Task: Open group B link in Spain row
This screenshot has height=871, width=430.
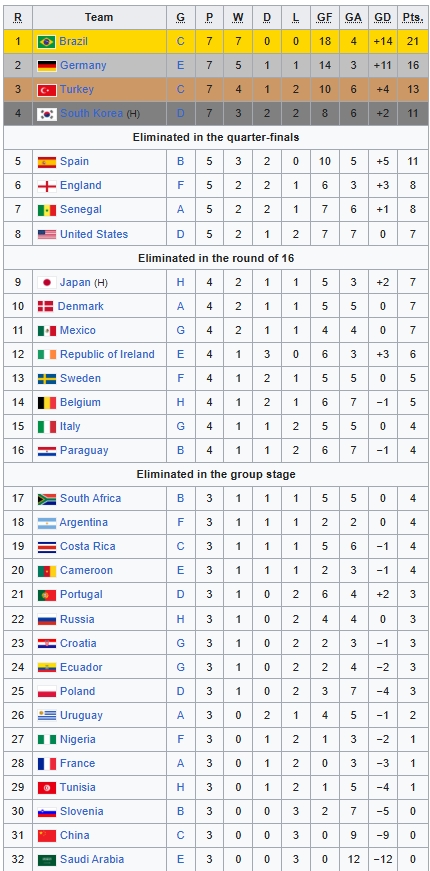Action: point(181,162)
